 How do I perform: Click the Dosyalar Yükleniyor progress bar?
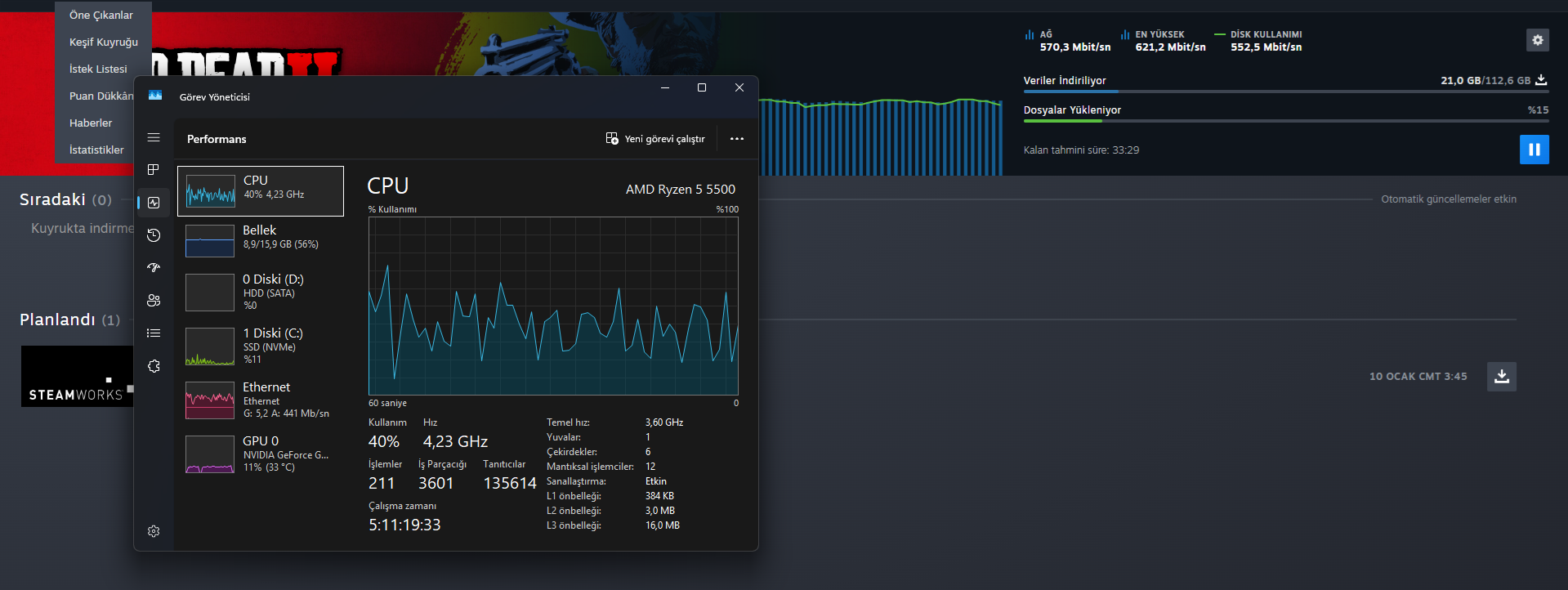click(1286, 121)
